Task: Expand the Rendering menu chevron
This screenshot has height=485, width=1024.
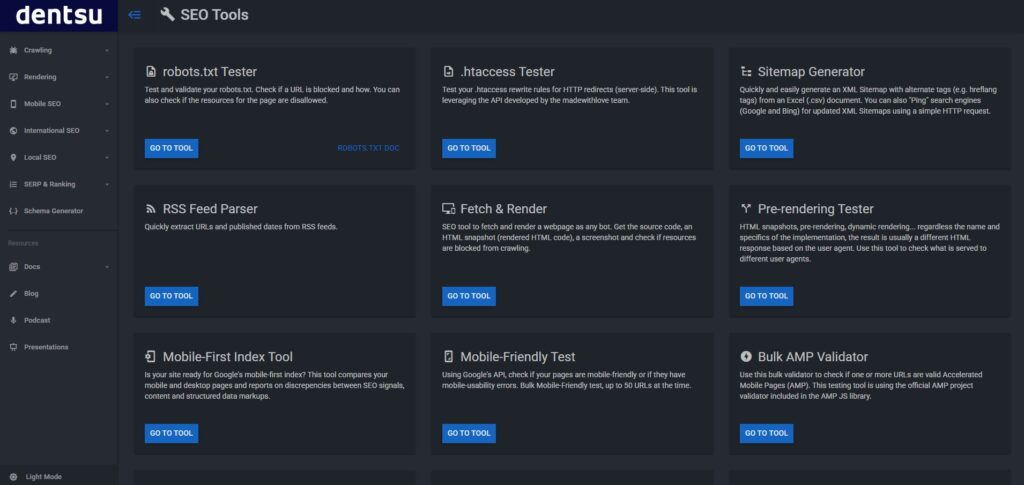Action: tap(107, 77)
